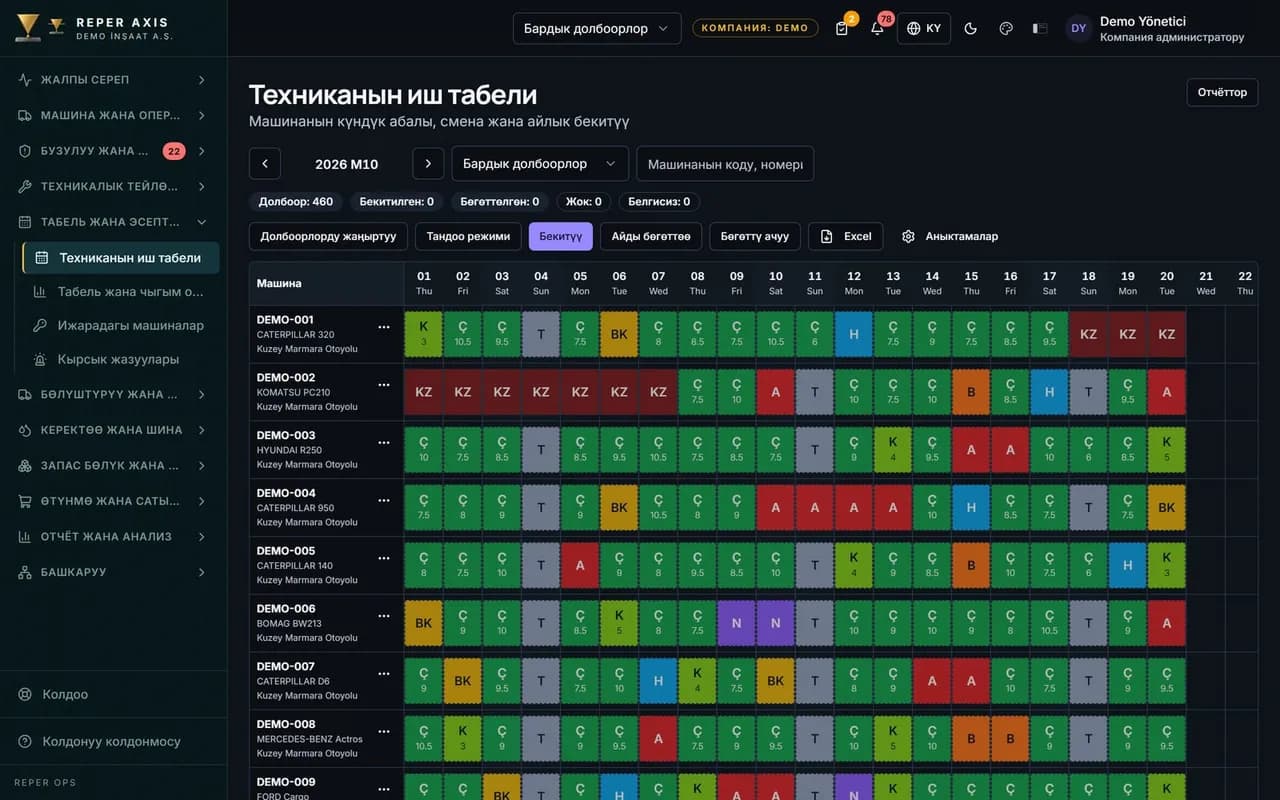The height and width of the screenshot is (800, 1280).
Task: Click the Долбоор: 460 counter chip
Action: (x=296, y=201)
